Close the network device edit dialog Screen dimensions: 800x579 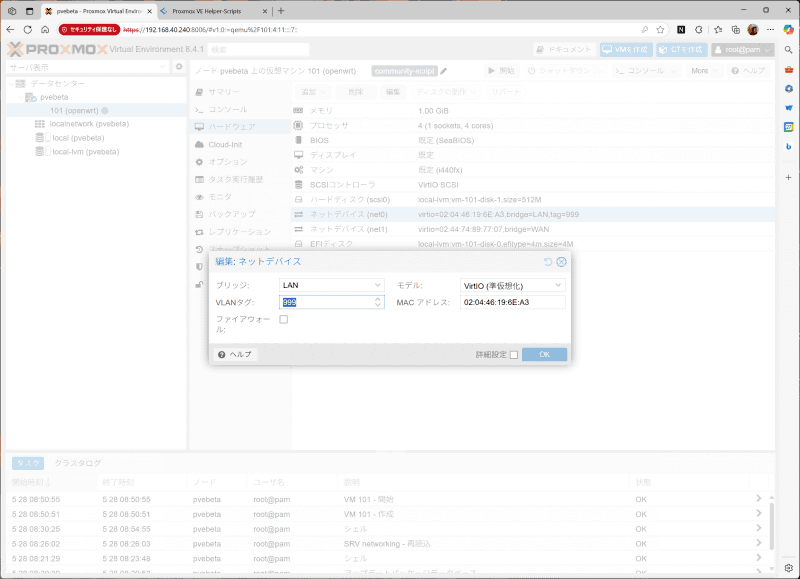point(561,262)
